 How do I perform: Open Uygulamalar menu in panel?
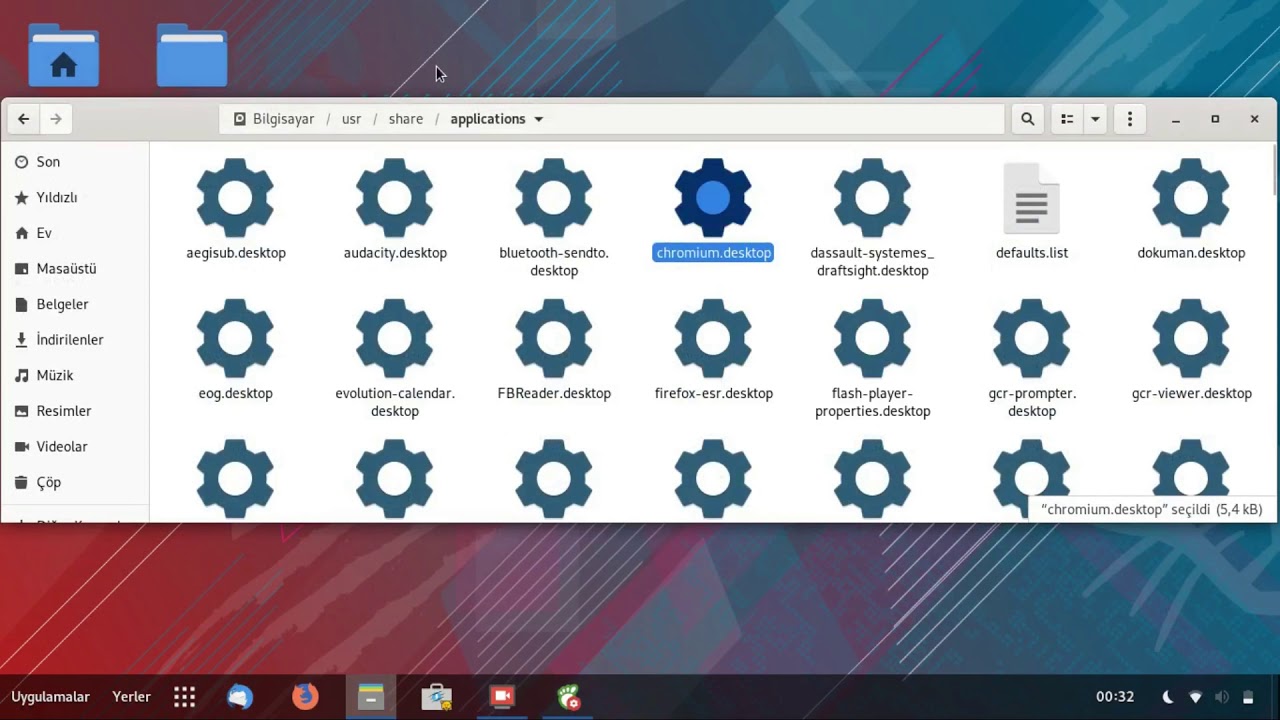point(50,697)
